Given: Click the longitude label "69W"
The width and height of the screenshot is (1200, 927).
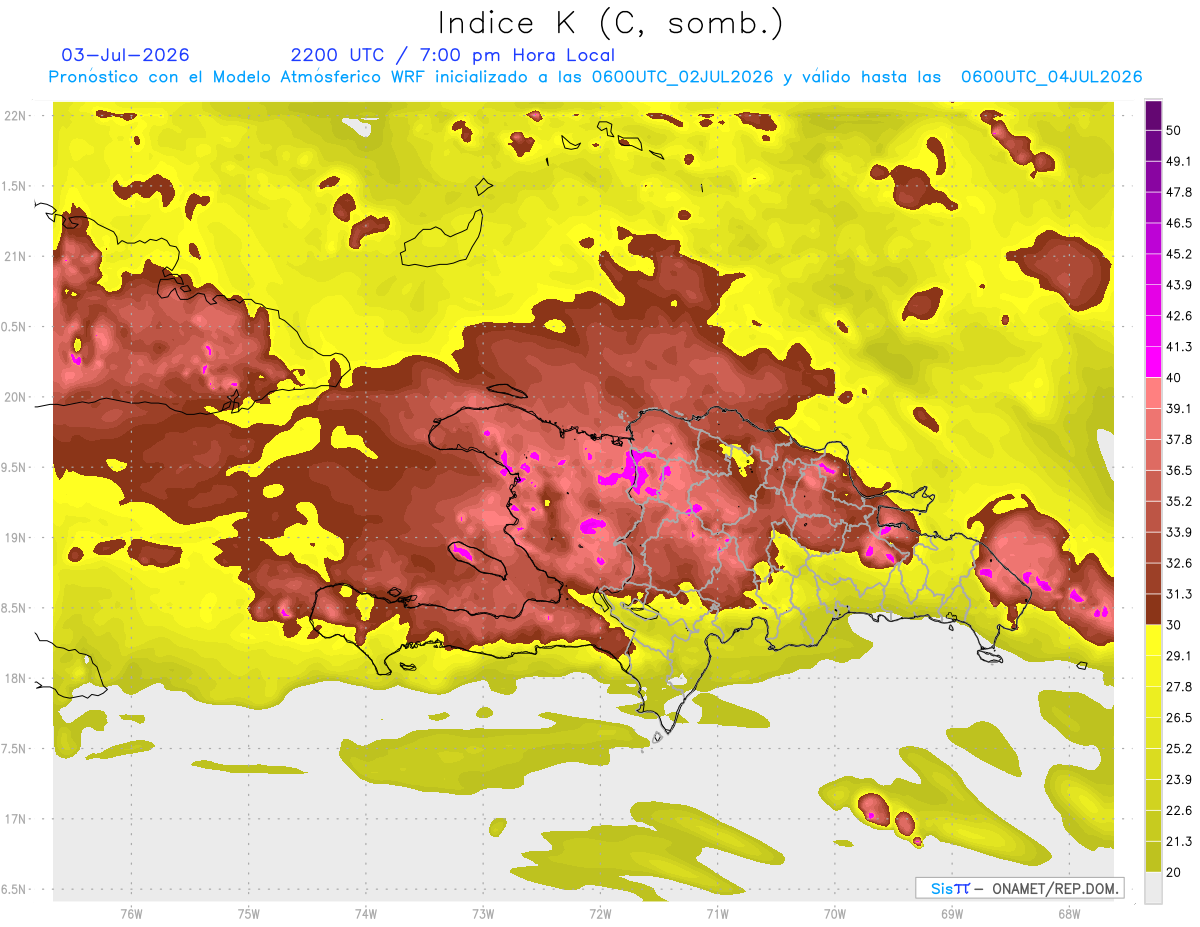Looking at the screenshot, I should tap(951, 914).
